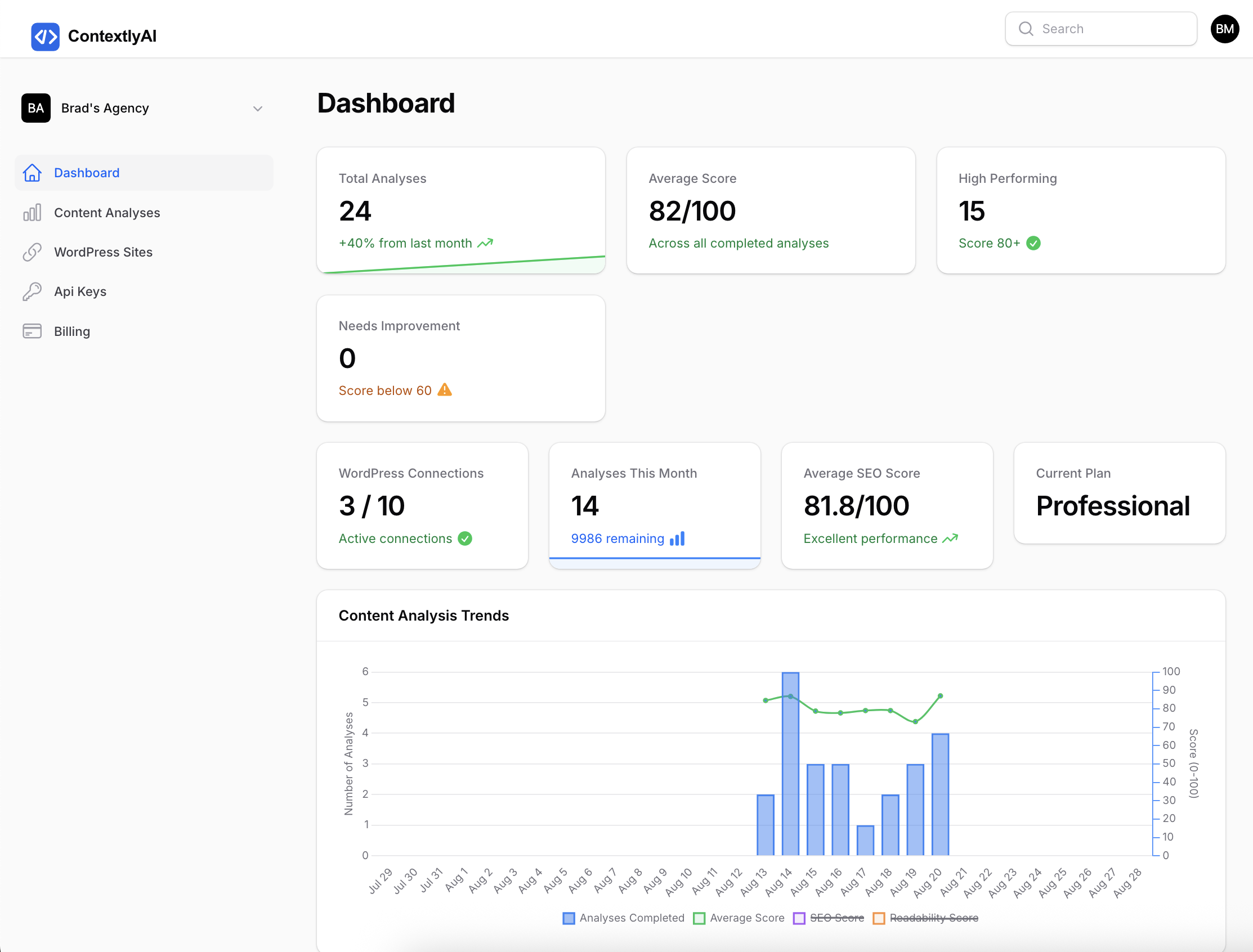Toggle the Analyses Completed legend item
Viewport: 1253px width, 952px height.
624,918
